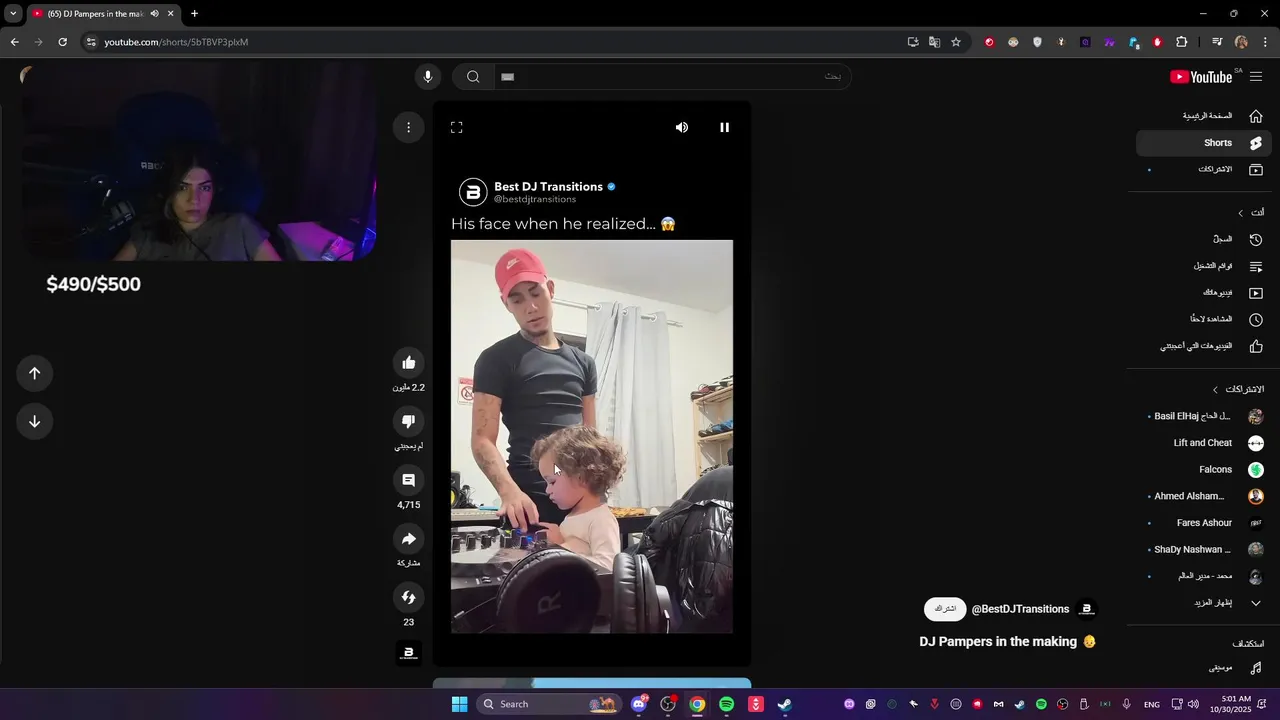Viewport: 1280px width, 720px height.
Task: Open Your videos in the sidebar
Action: pos(1205,293)
